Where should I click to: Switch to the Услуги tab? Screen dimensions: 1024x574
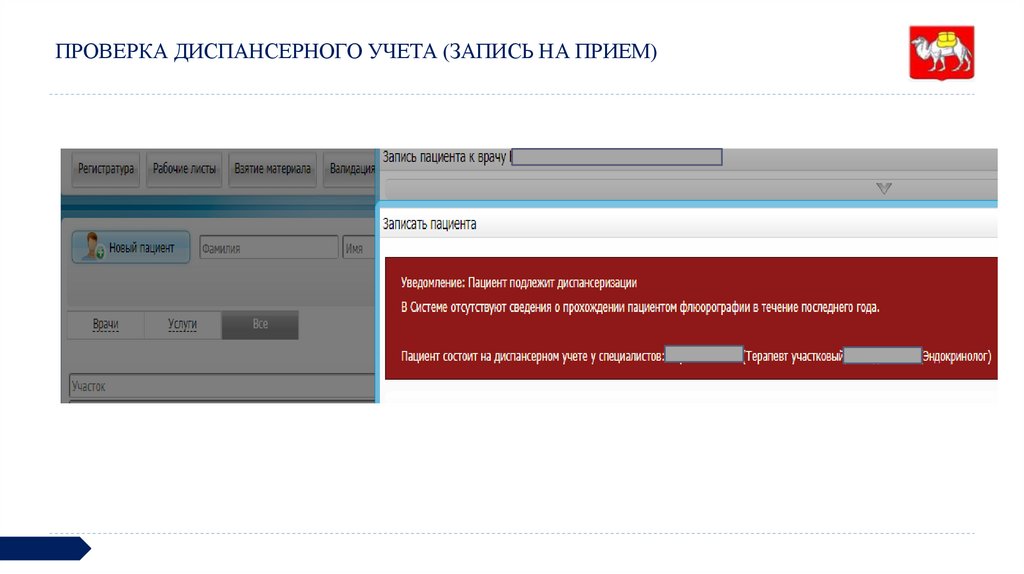(182, 325)
